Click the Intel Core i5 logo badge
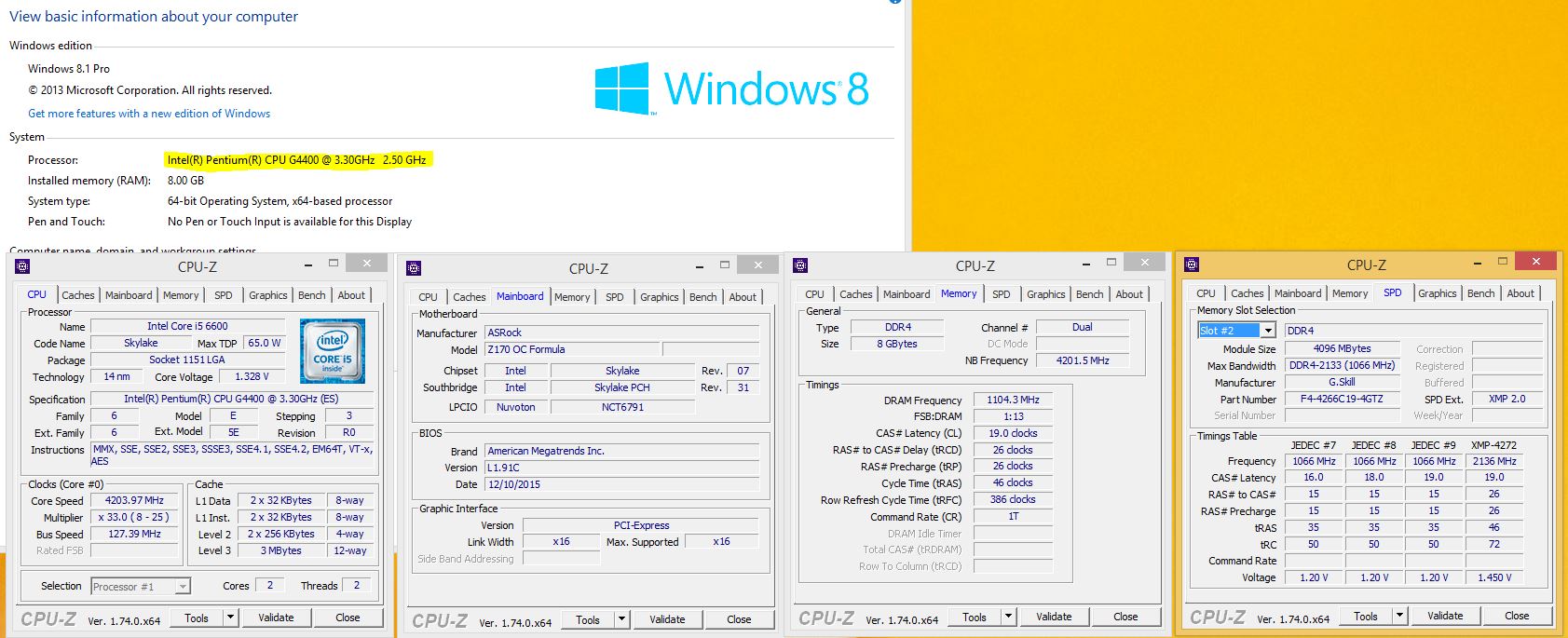The width and height of the screenshot is (1568, 638). pos(332,350)
